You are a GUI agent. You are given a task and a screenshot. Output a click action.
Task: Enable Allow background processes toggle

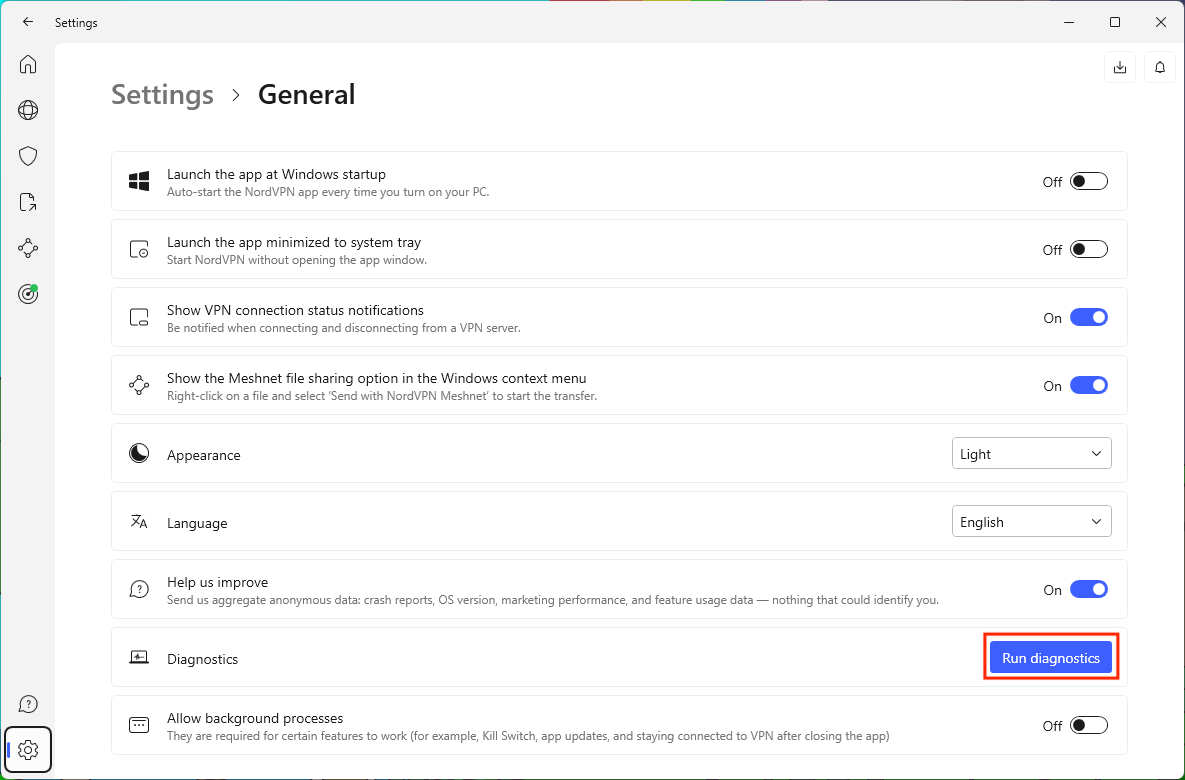(x=1088, y=726)
